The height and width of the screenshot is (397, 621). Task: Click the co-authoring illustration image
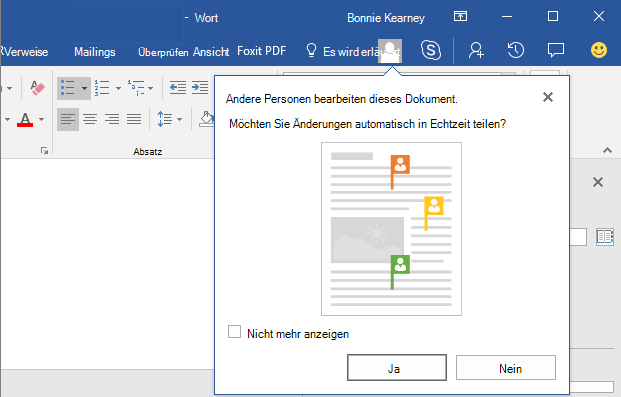391,229
